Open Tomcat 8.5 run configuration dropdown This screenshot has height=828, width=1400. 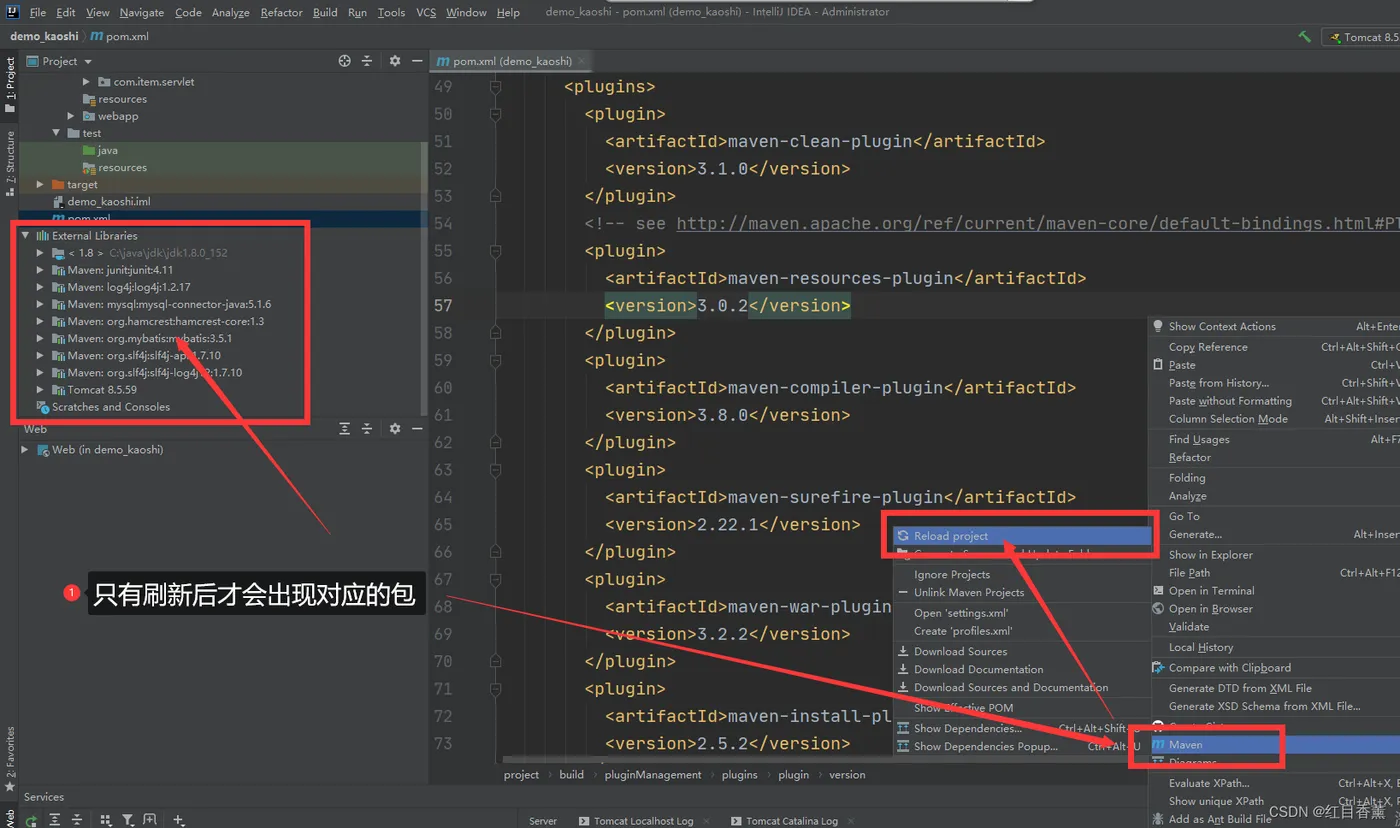pyautogui.click(x=1360, y=37)
